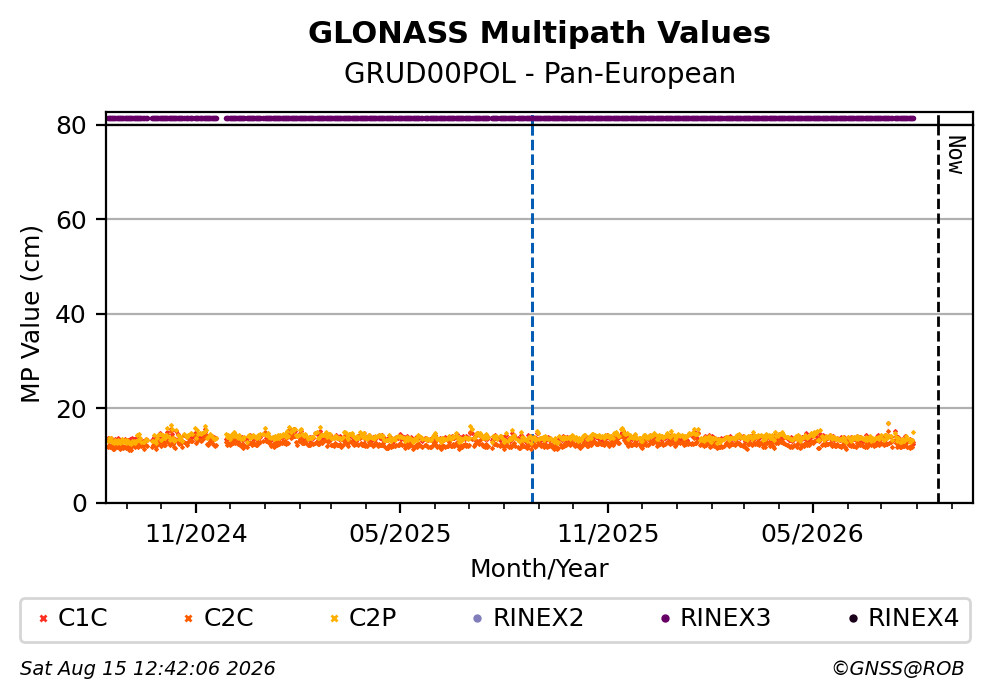This screenshot has width=992, height=699.
Task: Click the C2P yellow legend marker
Action: [335, 618]
